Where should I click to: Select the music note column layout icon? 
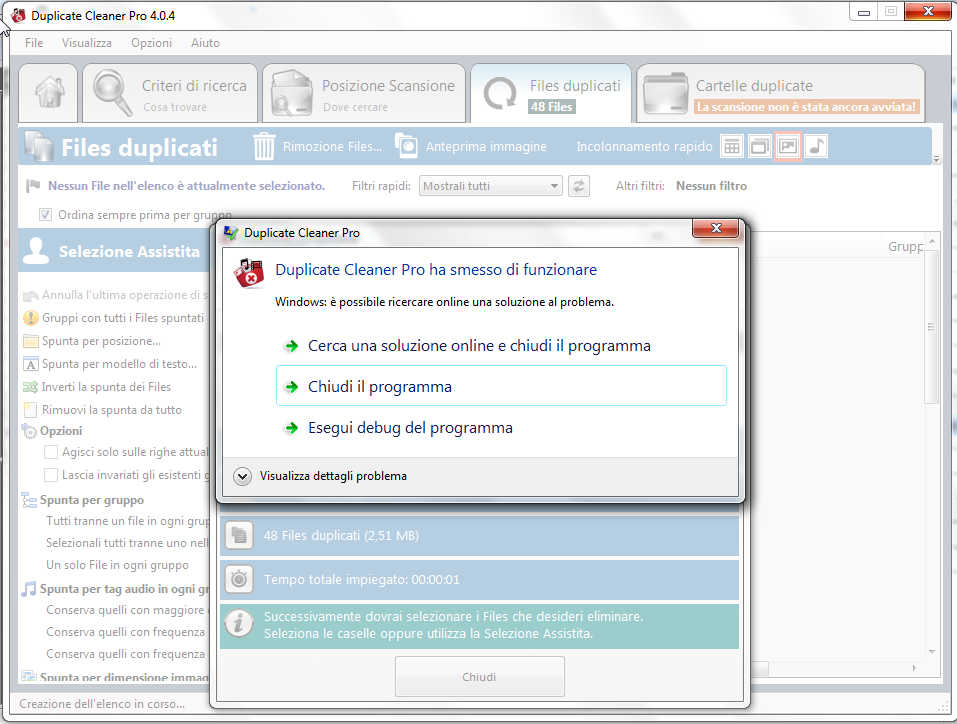coord(816,146)
